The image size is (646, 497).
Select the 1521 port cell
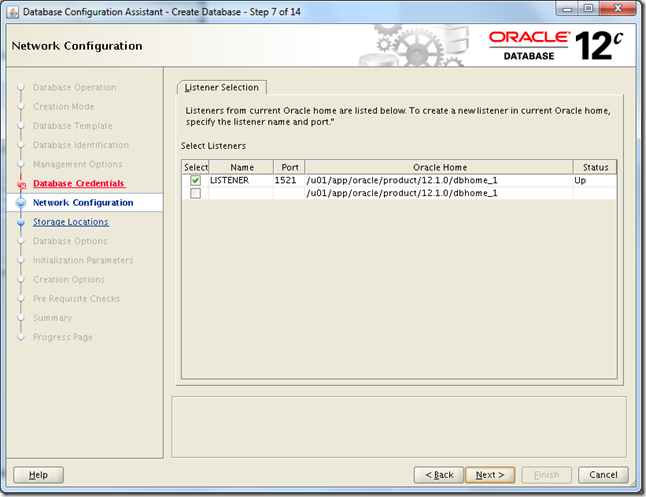pyautogui.click(x=289, y=181)
